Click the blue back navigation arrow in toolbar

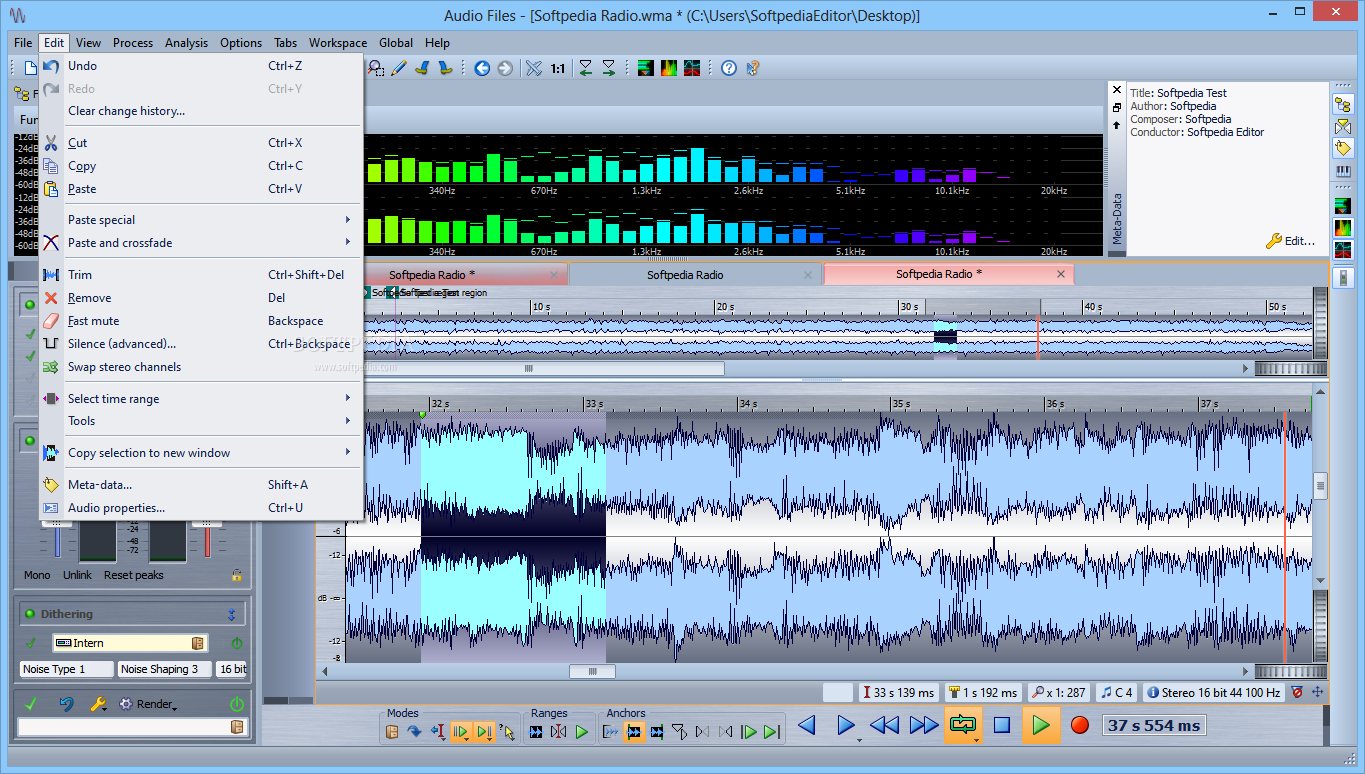(x=482, y=68)
